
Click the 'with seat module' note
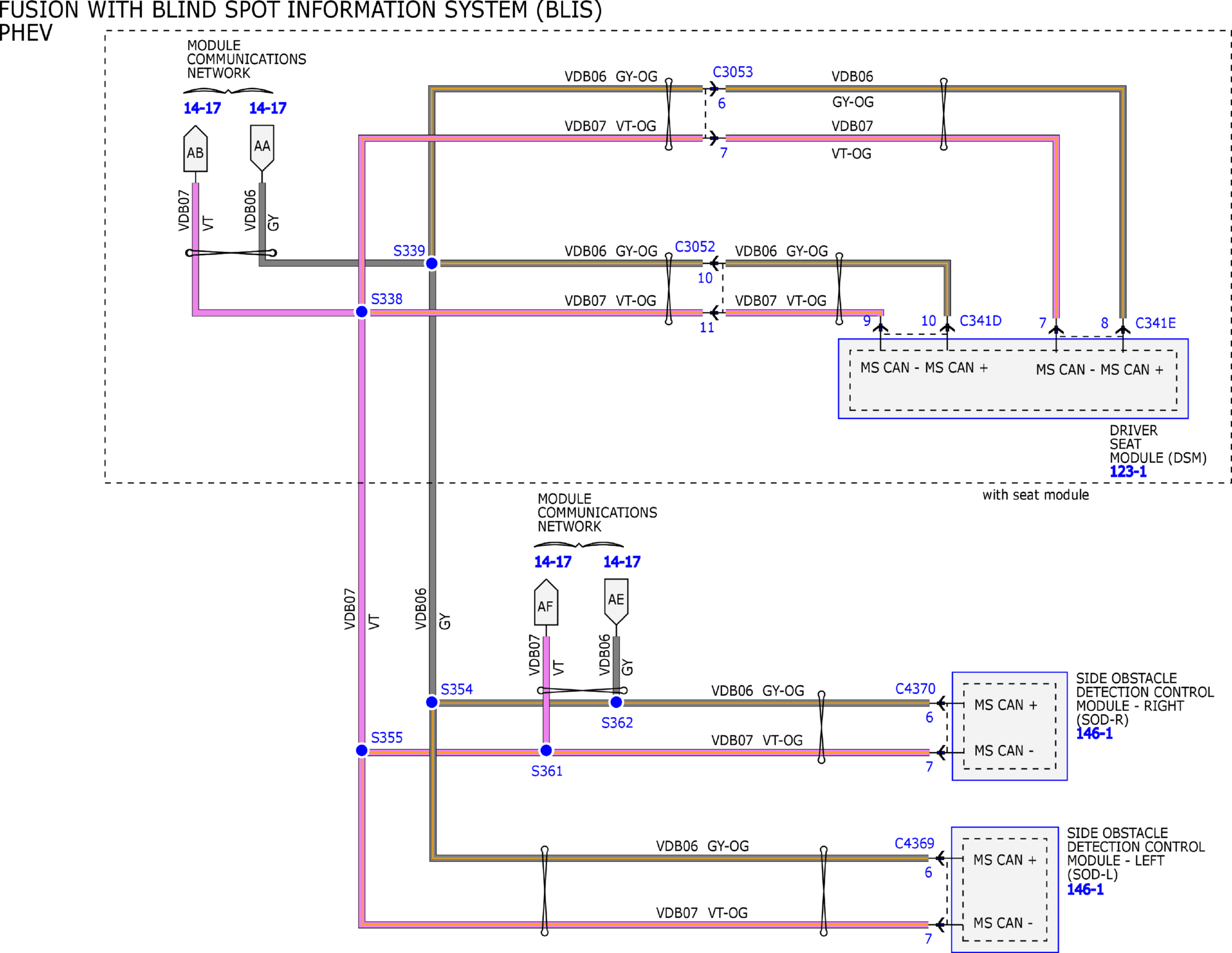tap(1035, 495)
